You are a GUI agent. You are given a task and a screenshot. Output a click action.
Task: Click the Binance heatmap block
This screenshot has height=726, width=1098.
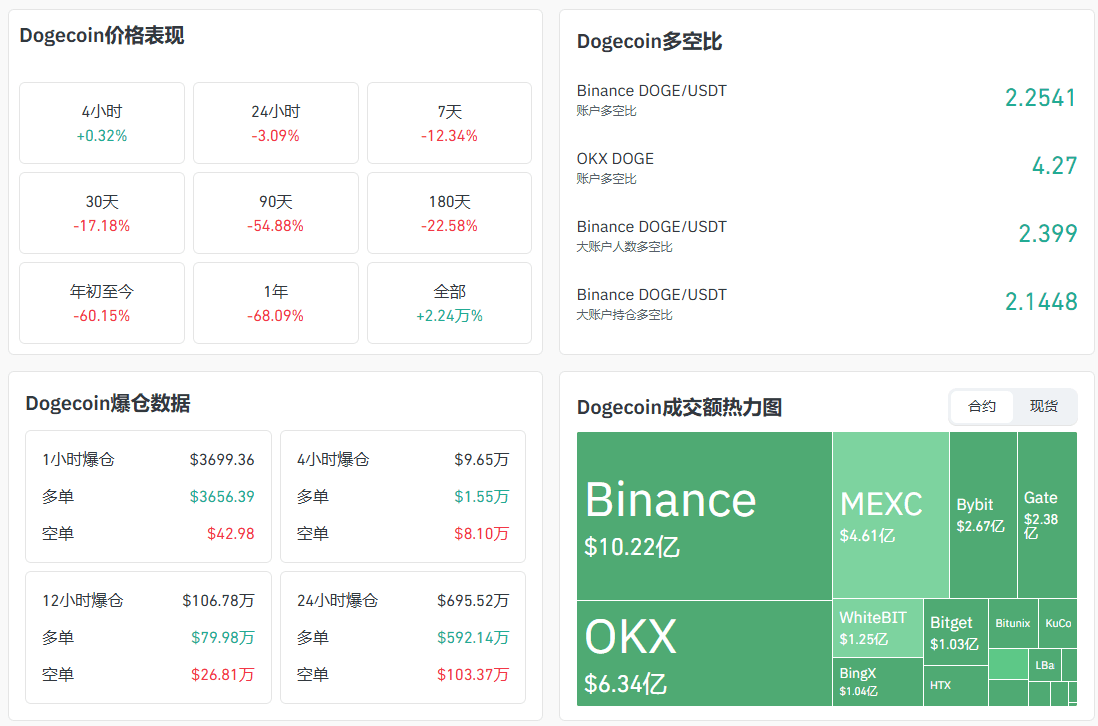704,516
